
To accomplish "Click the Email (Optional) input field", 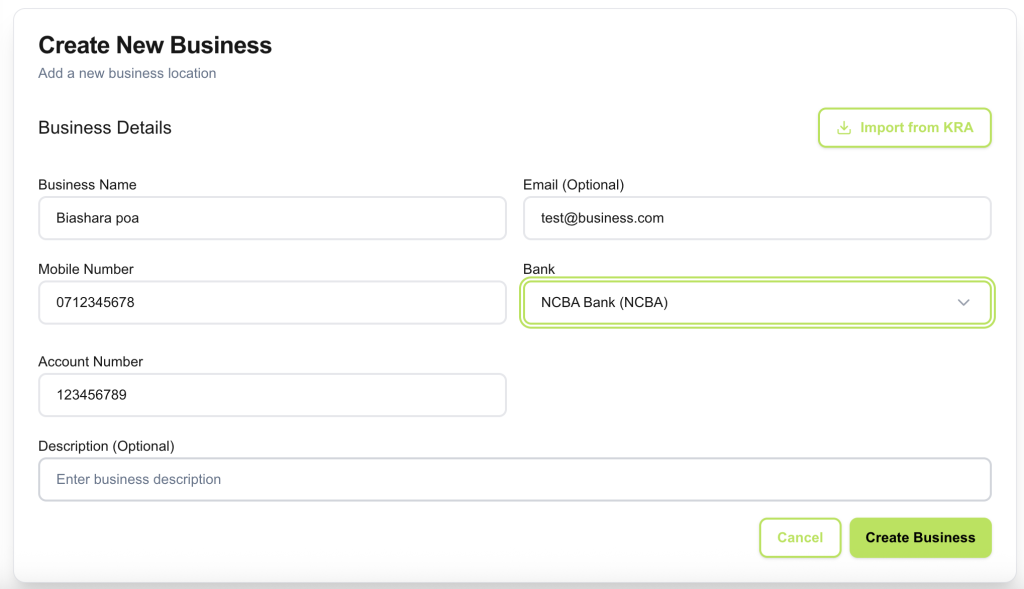I will pos(757,218).
